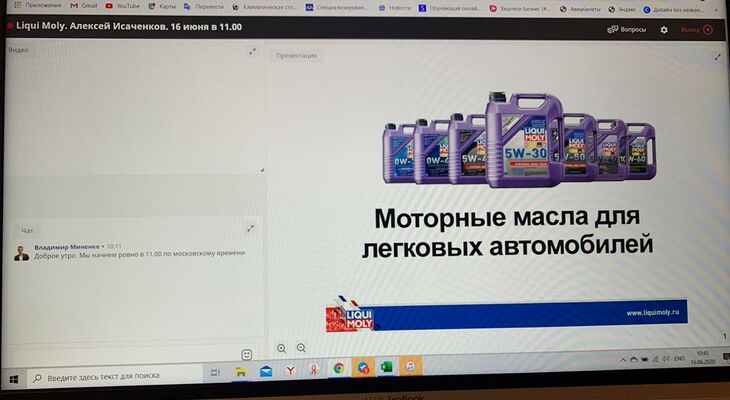The image size is (730, 400).
Task: Open the taskbar clock and date
Action: click(703, 357)
